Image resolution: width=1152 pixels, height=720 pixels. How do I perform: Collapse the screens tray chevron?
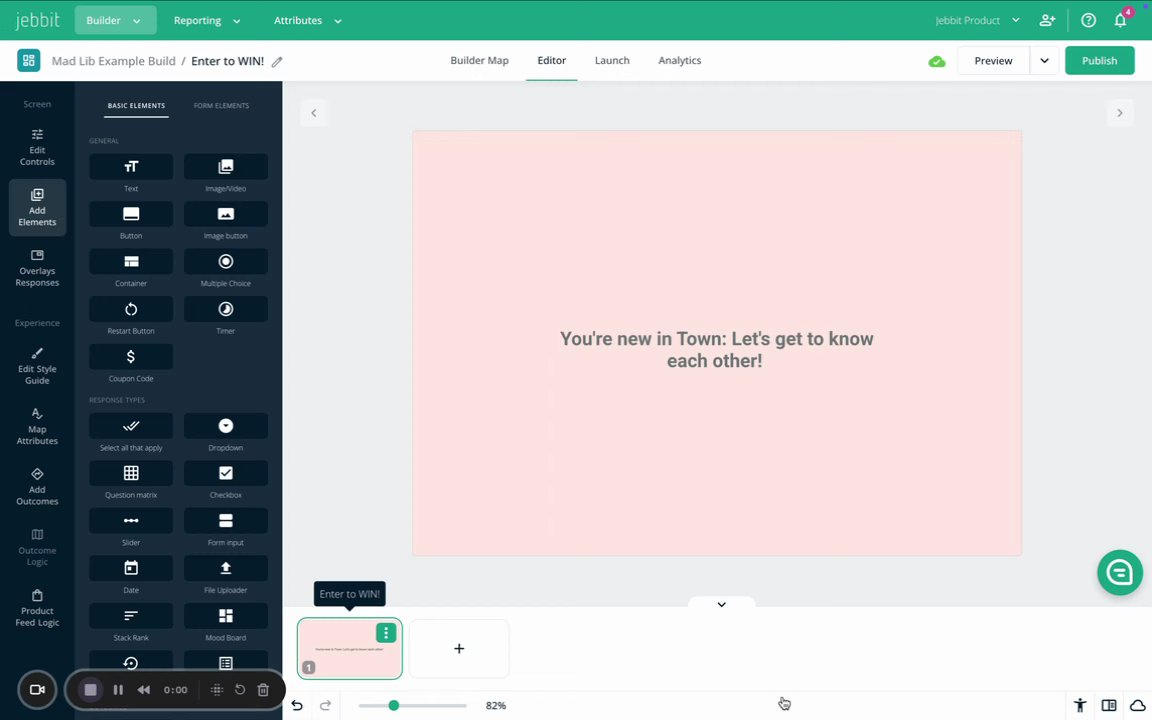(721, 604)
